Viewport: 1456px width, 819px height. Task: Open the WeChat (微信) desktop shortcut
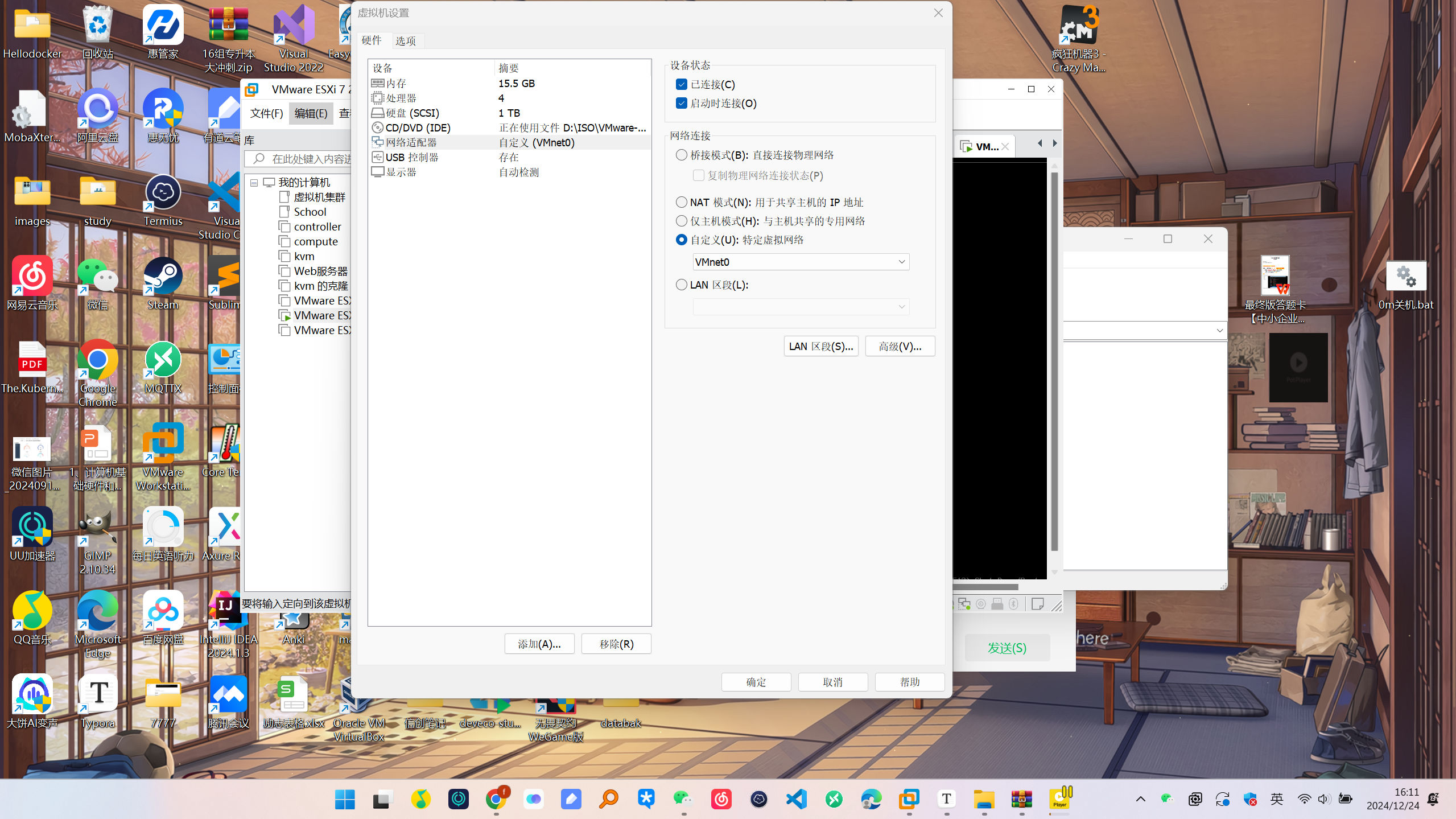(97, 284)
